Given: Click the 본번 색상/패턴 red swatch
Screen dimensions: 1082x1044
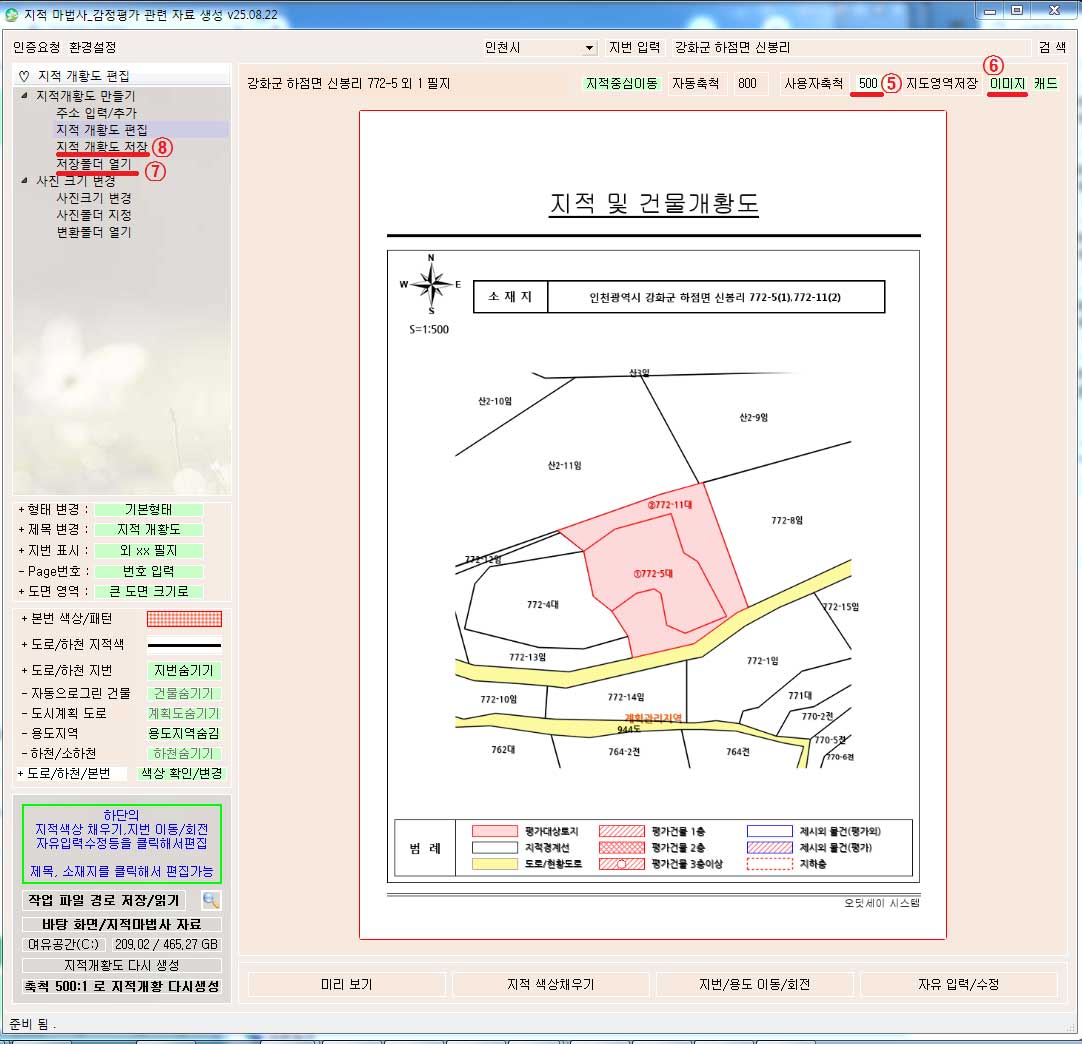Looking at the screenshot, I should pyautogui.click(x=184, y=619).
